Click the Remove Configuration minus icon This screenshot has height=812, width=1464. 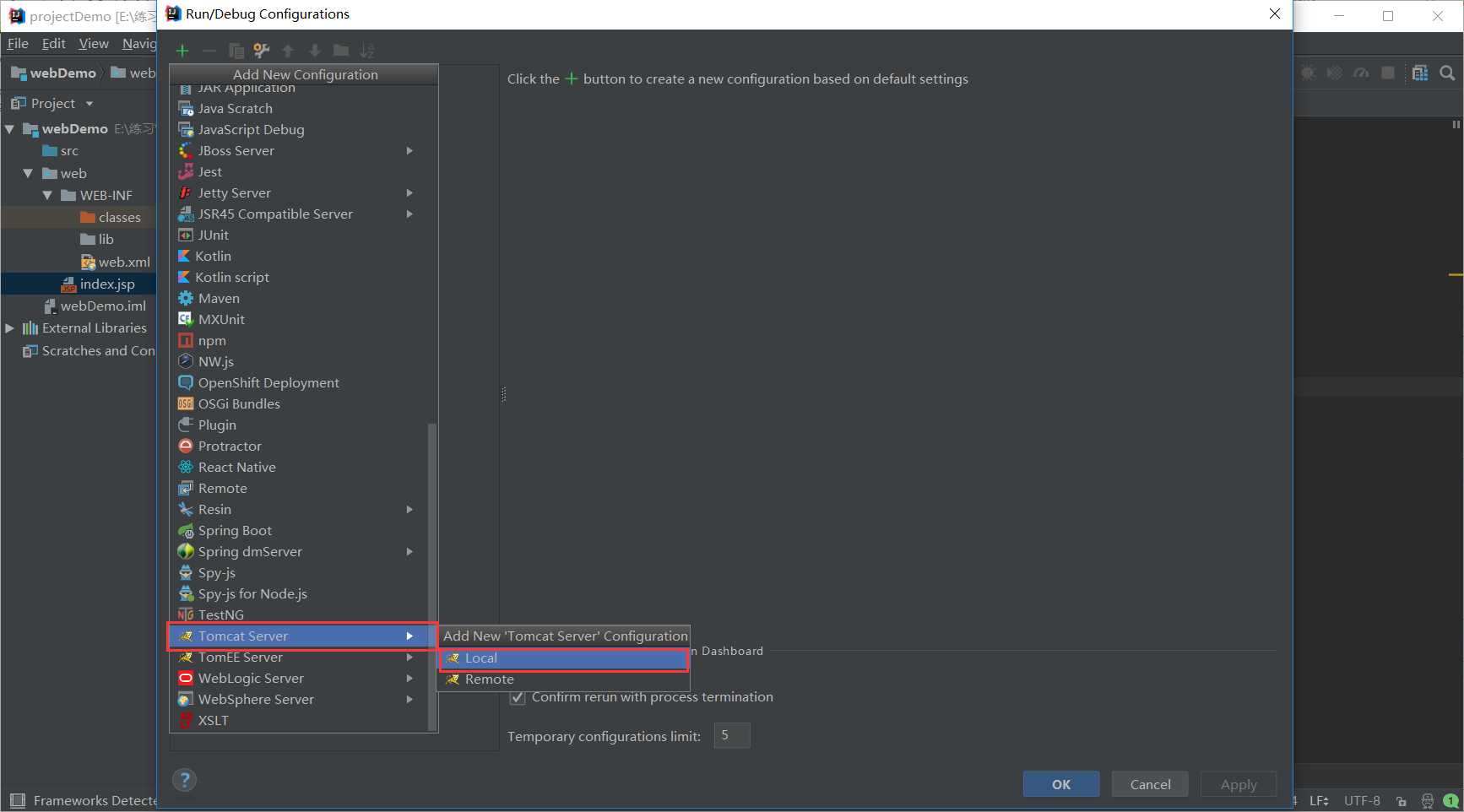tap(209, 51)
